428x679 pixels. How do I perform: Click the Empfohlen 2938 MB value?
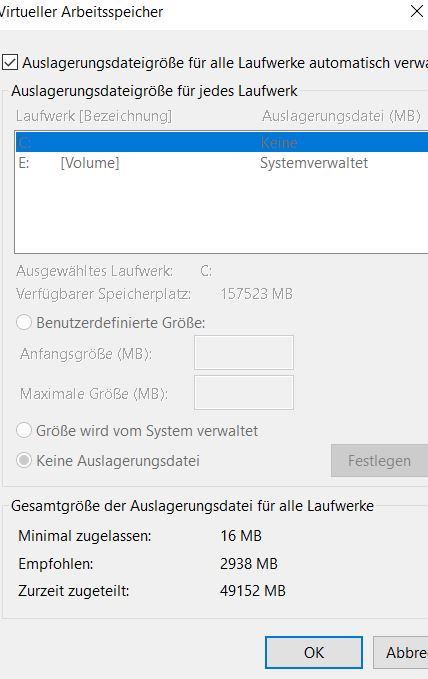tap(249, 563)
